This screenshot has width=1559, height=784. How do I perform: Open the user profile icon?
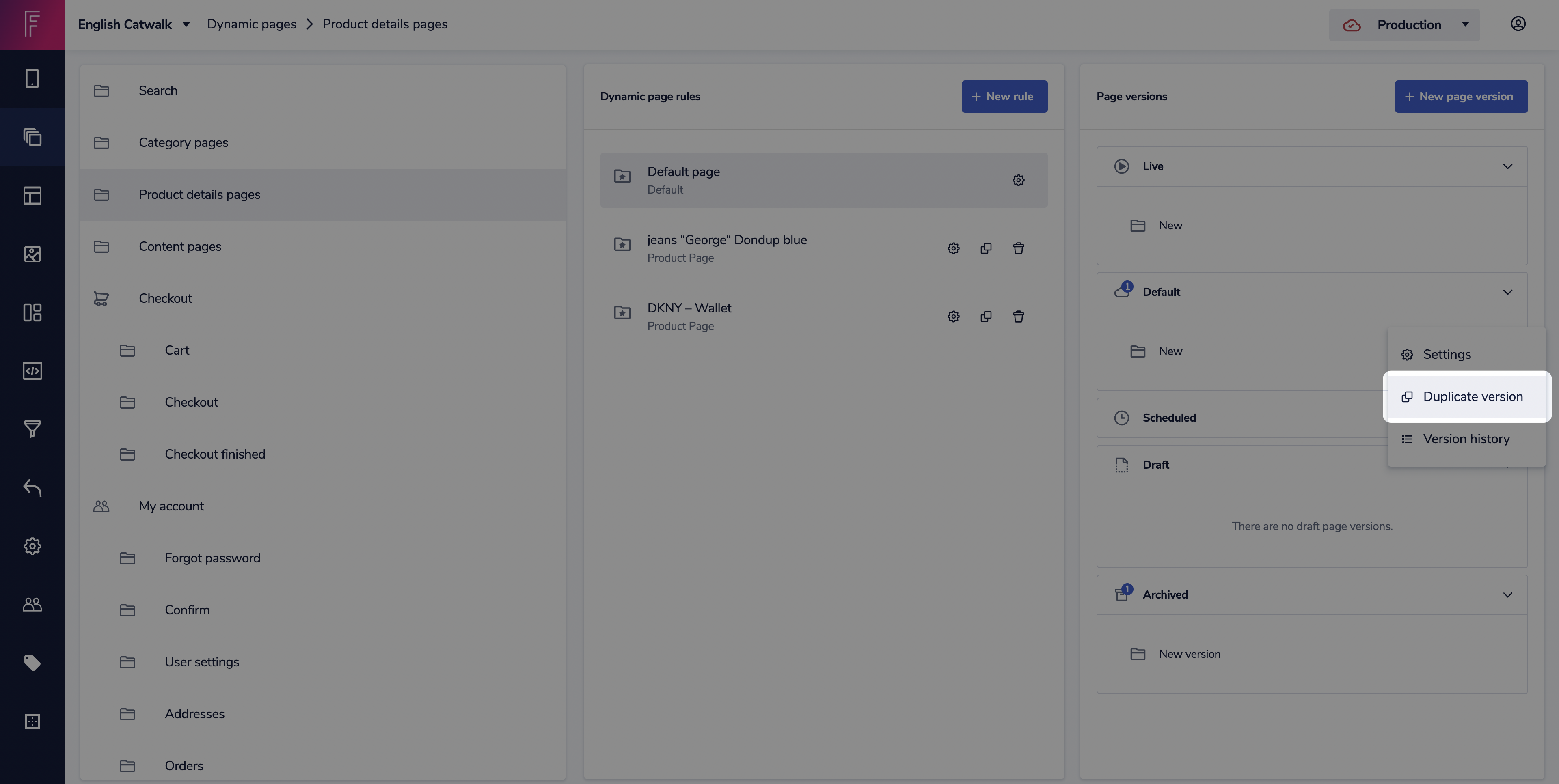1518,24
